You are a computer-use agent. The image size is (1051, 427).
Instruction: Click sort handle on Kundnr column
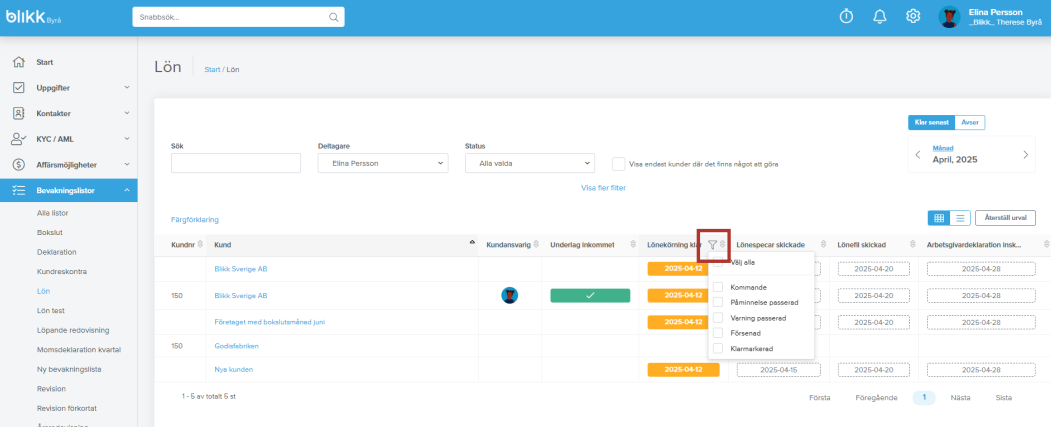click(x=200, y=245)
